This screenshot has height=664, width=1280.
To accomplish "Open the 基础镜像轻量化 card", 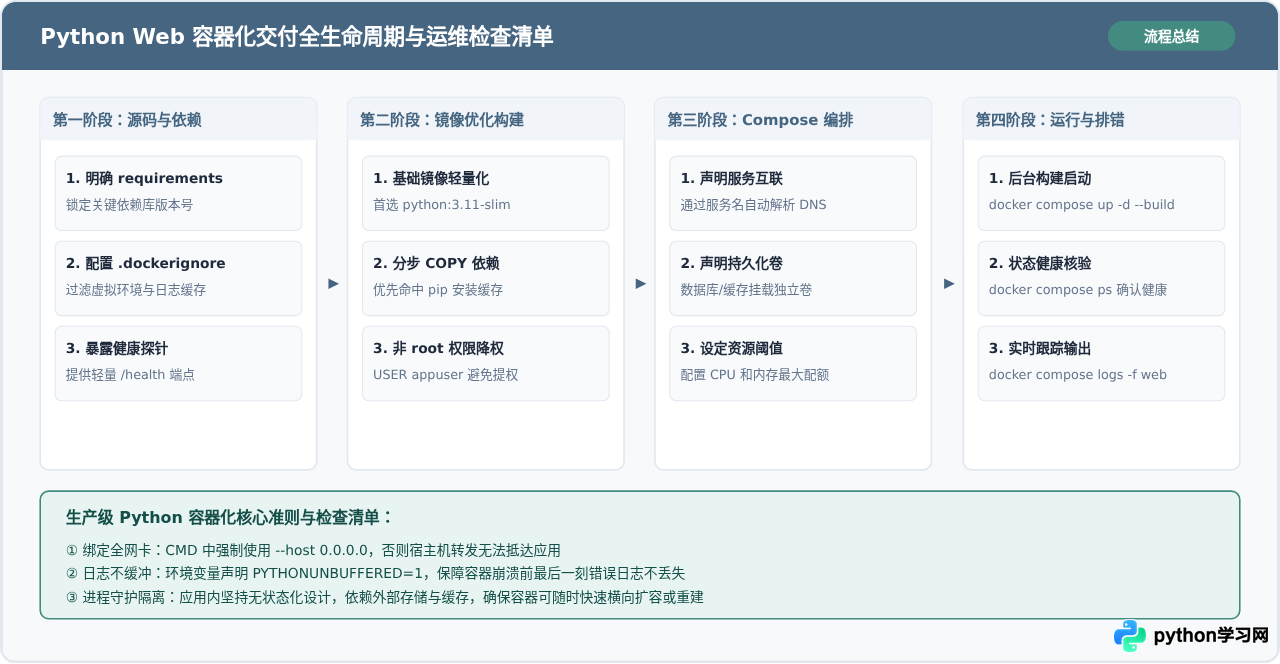I will 486,193.
